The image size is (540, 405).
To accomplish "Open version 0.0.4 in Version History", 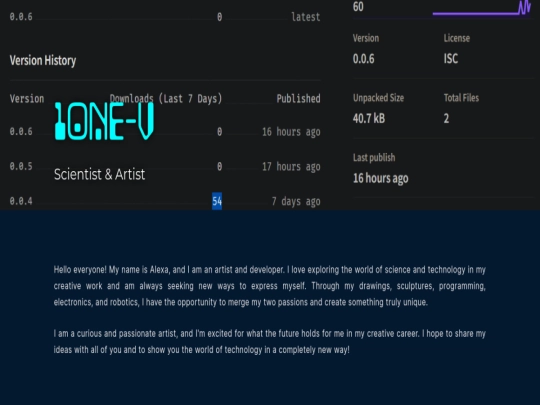I will coord(21,201).
